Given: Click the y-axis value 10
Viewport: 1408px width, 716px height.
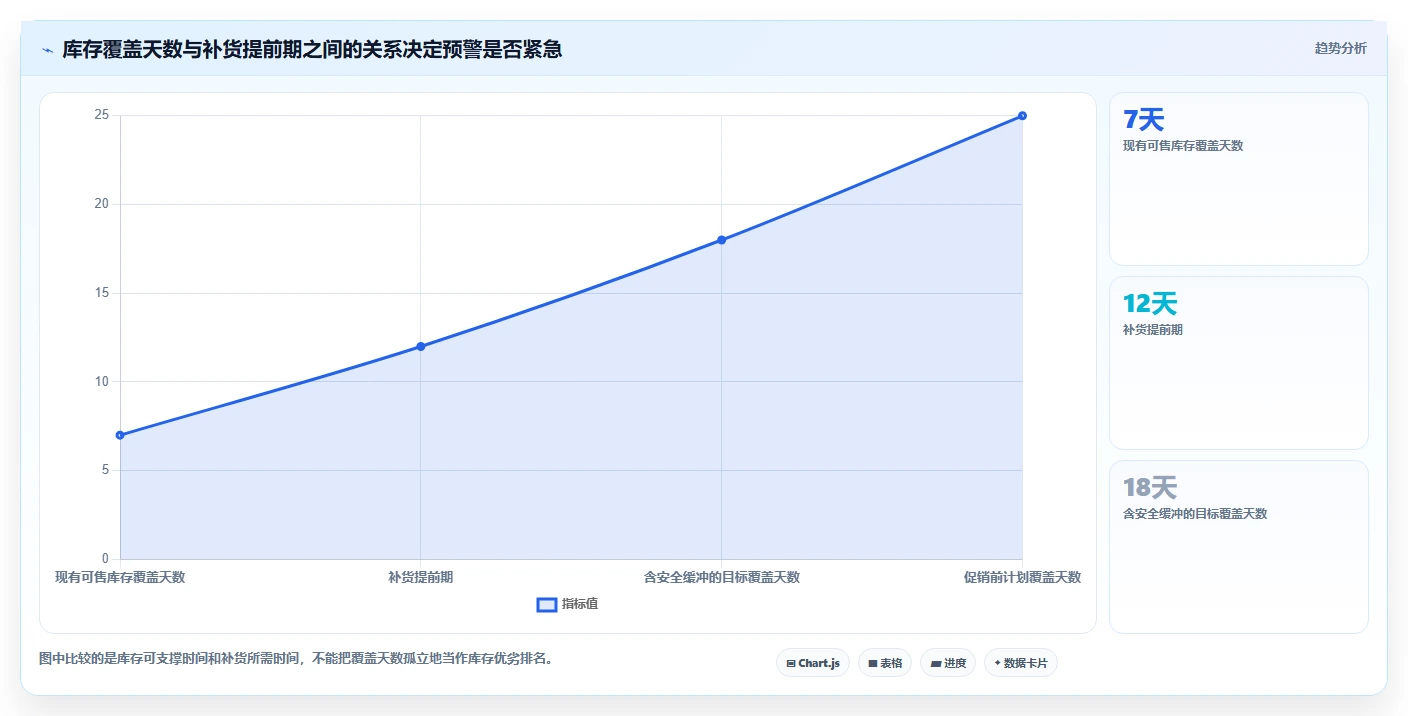Looking at the screenshot, I should [101, 381].
